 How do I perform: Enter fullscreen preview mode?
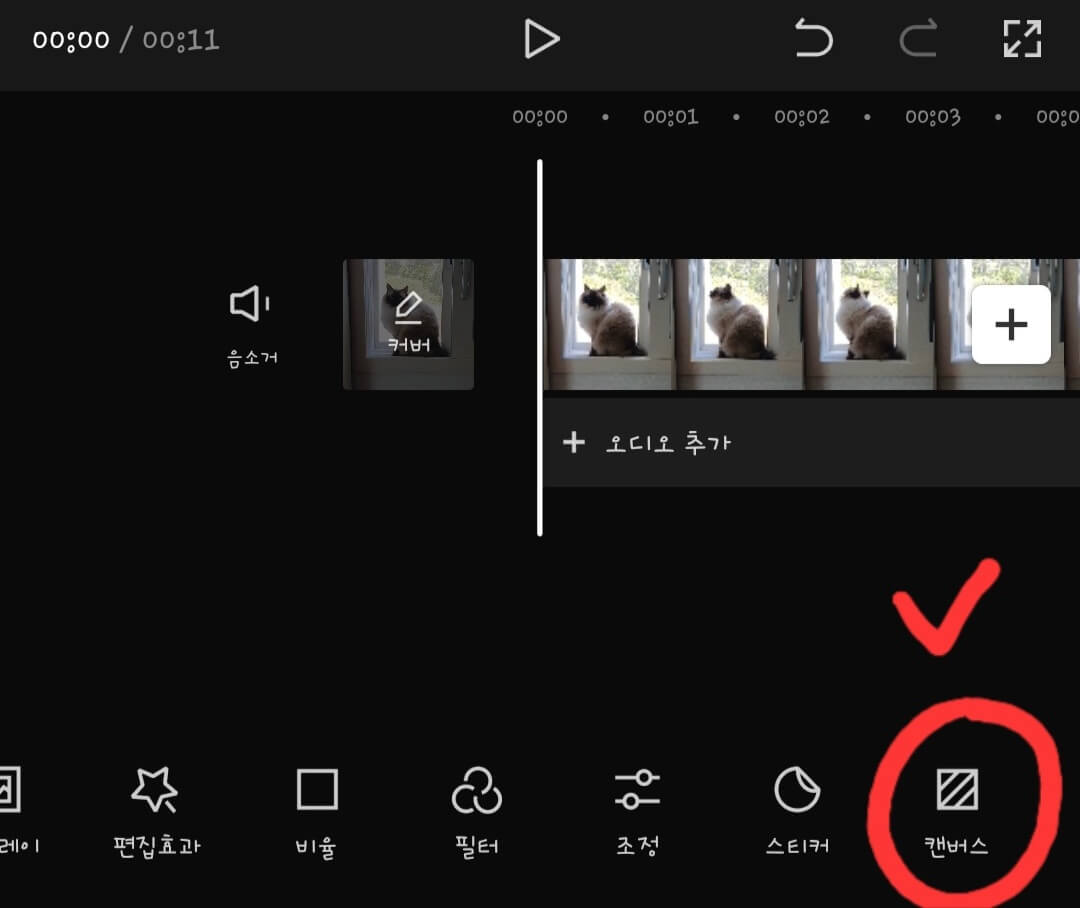click(x=1022, y=39)
